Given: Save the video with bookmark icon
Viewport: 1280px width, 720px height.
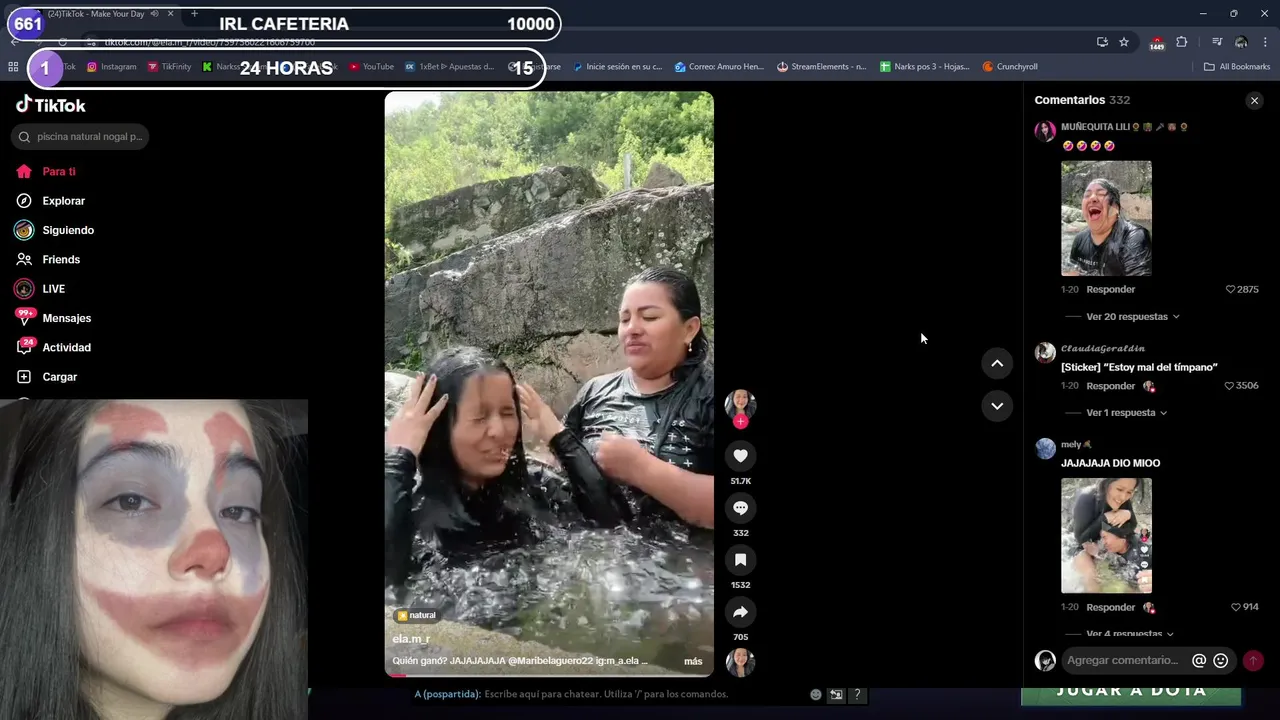Looking at the screenshot, I should pos(740,560).
